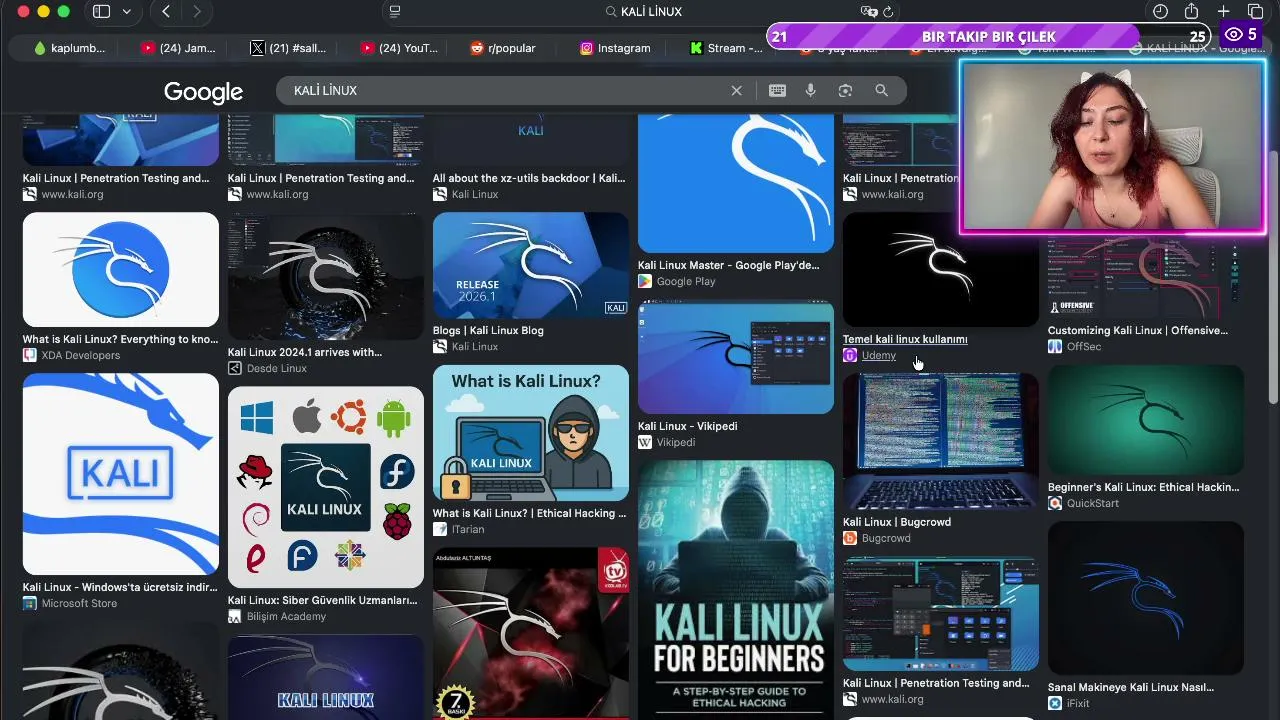Click the page settings icon in address bar

pyautogui.click(x=395, y=12)
